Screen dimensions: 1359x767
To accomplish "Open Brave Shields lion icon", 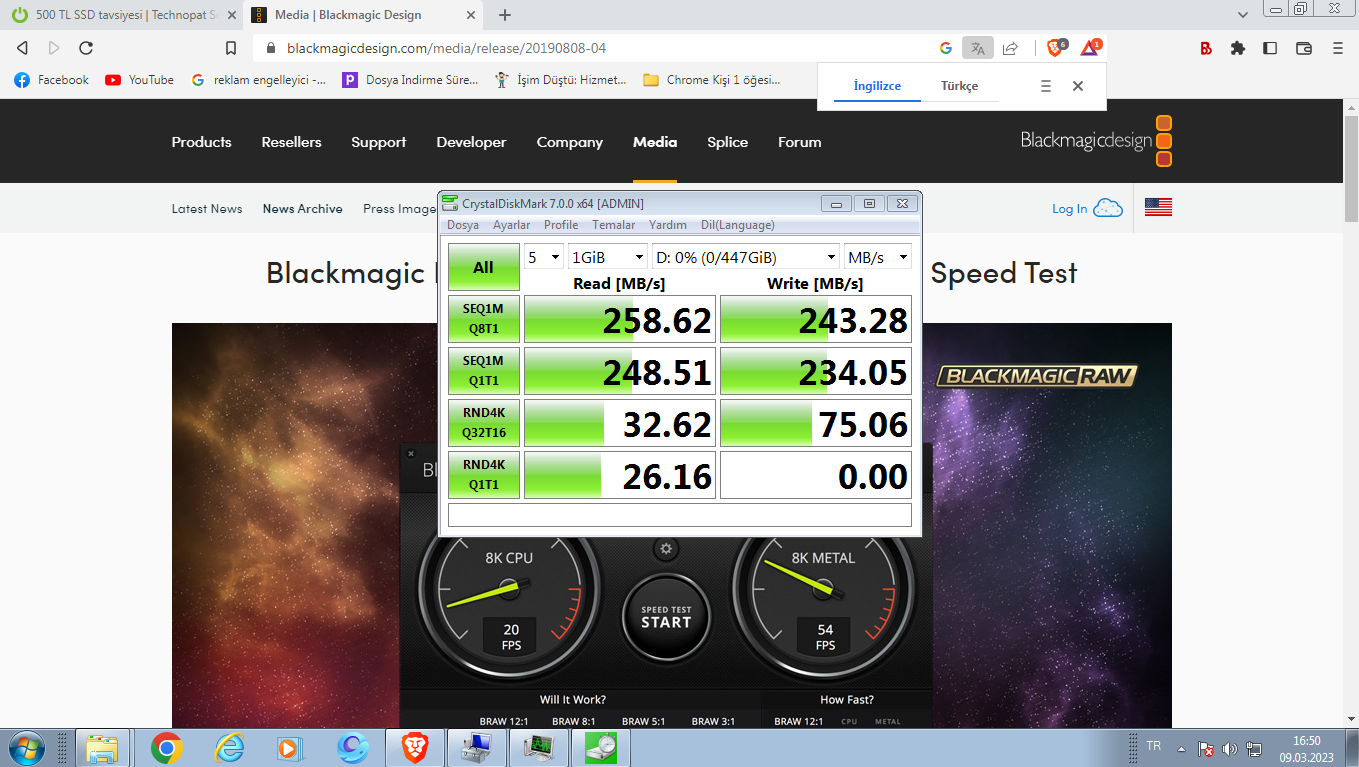I will 1056,47.
